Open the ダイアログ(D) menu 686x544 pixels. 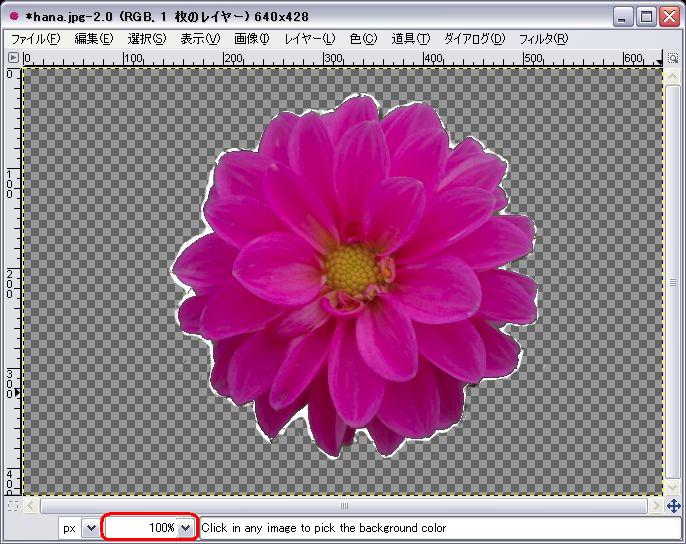tap(474, 39)
